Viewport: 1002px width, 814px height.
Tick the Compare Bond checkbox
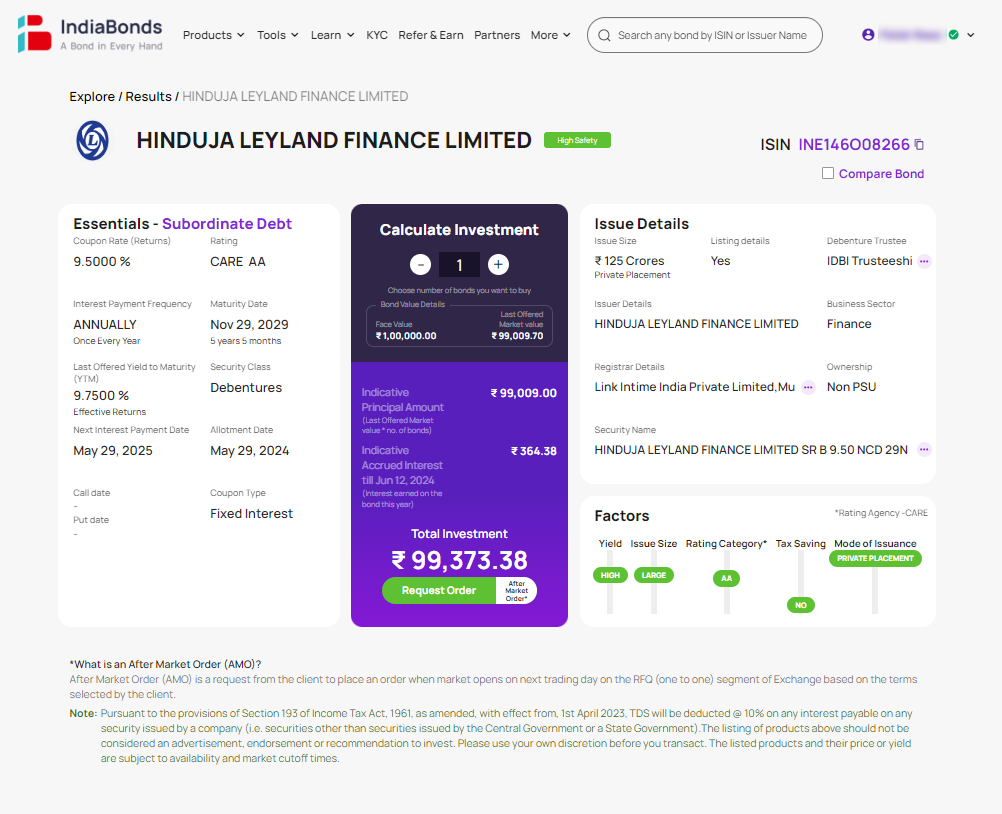828,173
